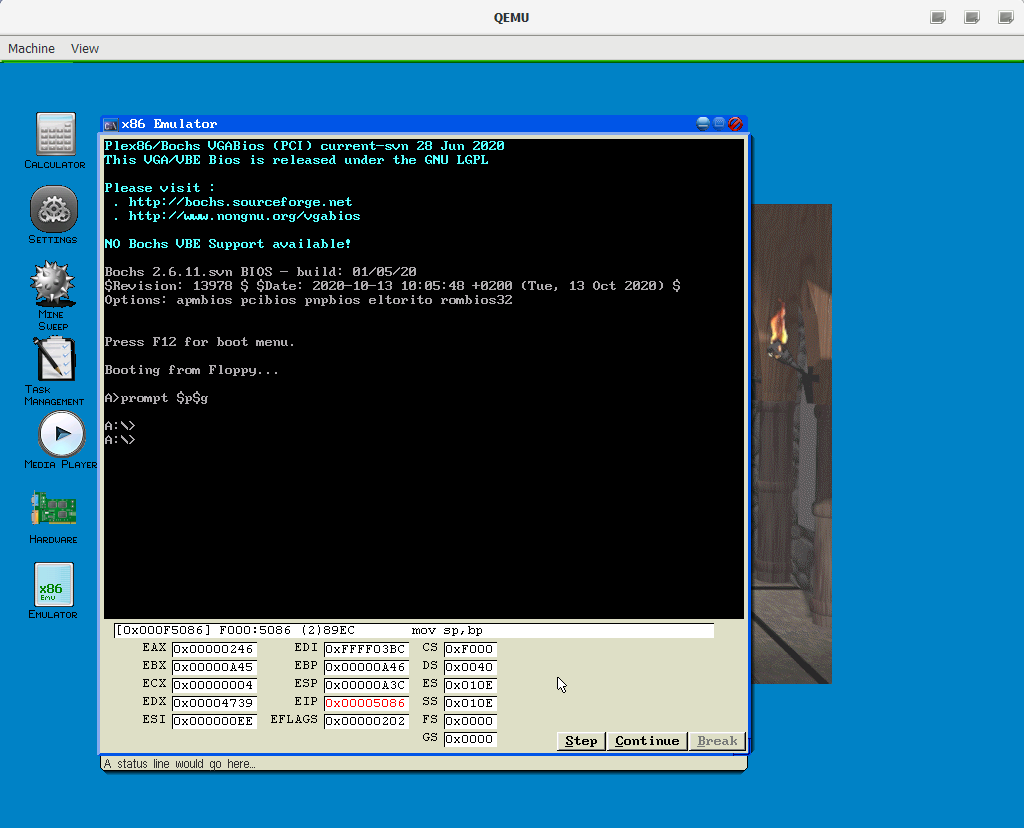Viewport: 1024px width, 828px height.
Task: Click the CS segment register field
Action: tap(470, 649)
